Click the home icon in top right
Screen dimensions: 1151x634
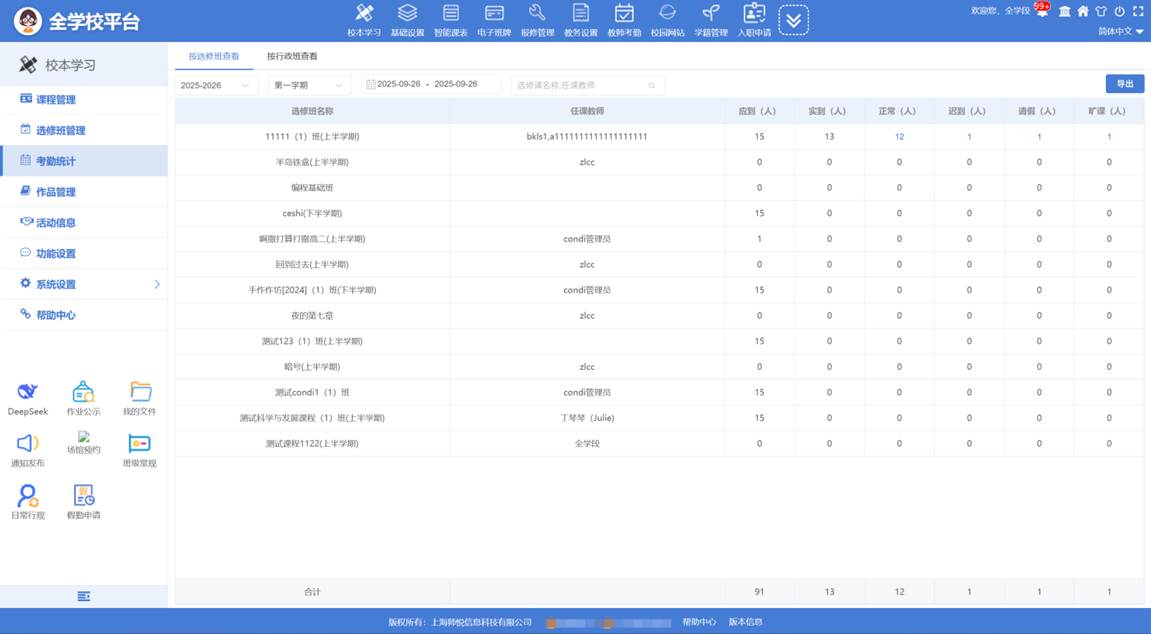[1082, 12]
